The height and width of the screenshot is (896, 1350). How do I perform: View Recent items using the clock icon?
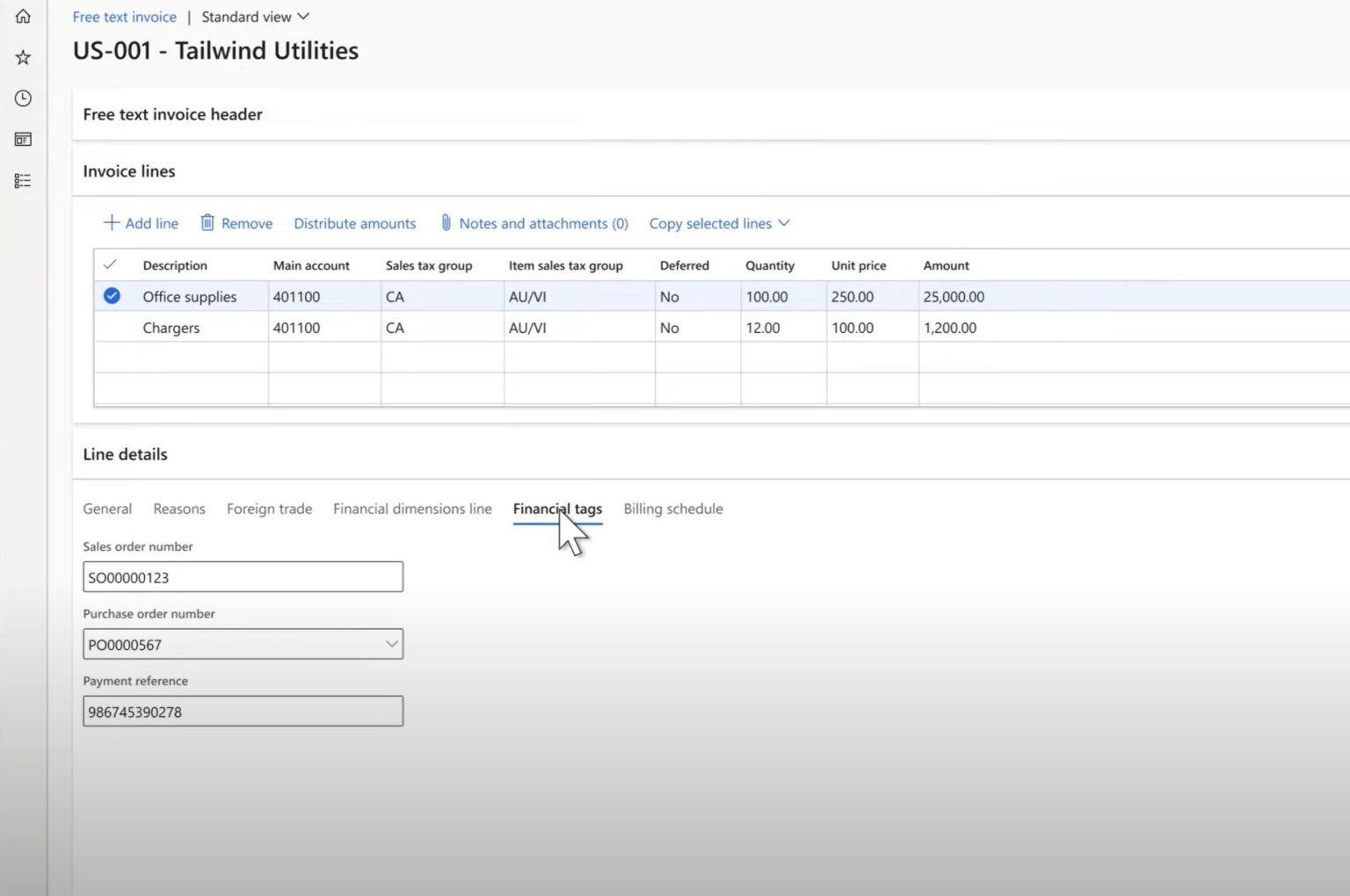tap(22, 98)
